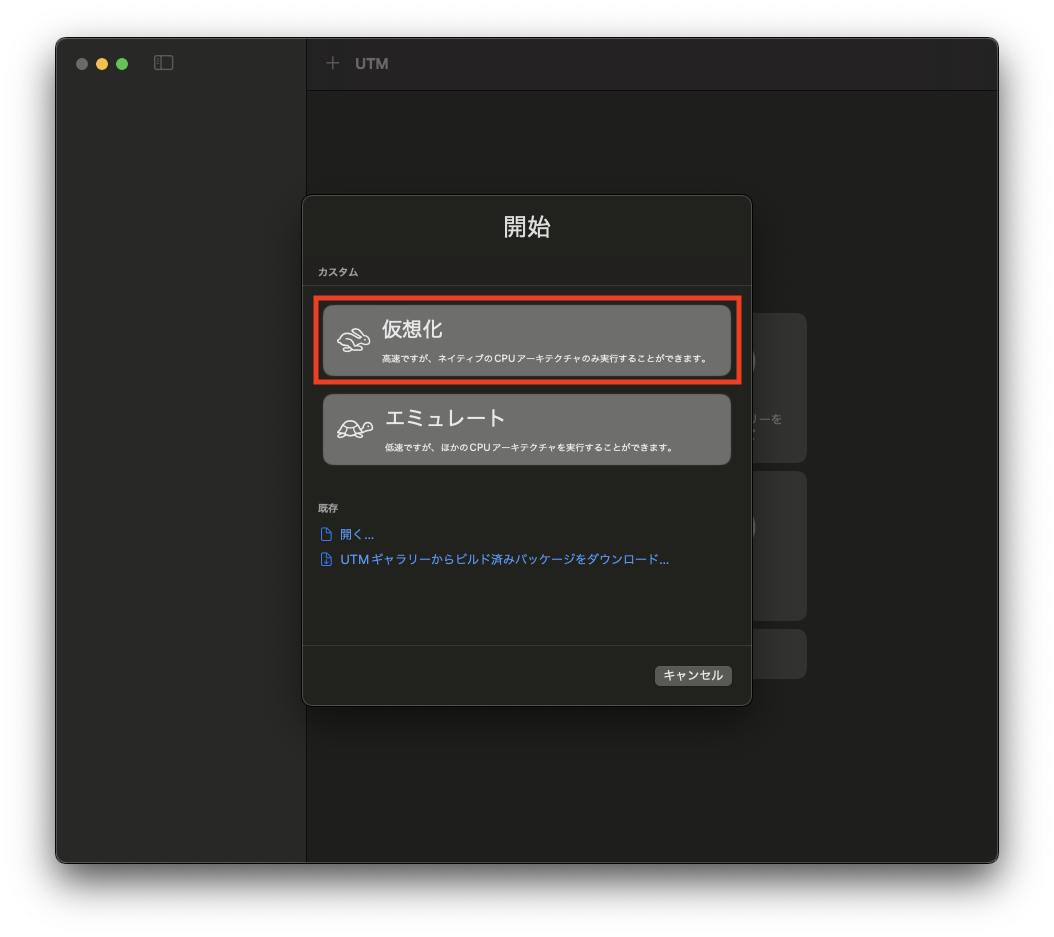
Task: Click the カスタム section header
Action: tap(337, 271)
